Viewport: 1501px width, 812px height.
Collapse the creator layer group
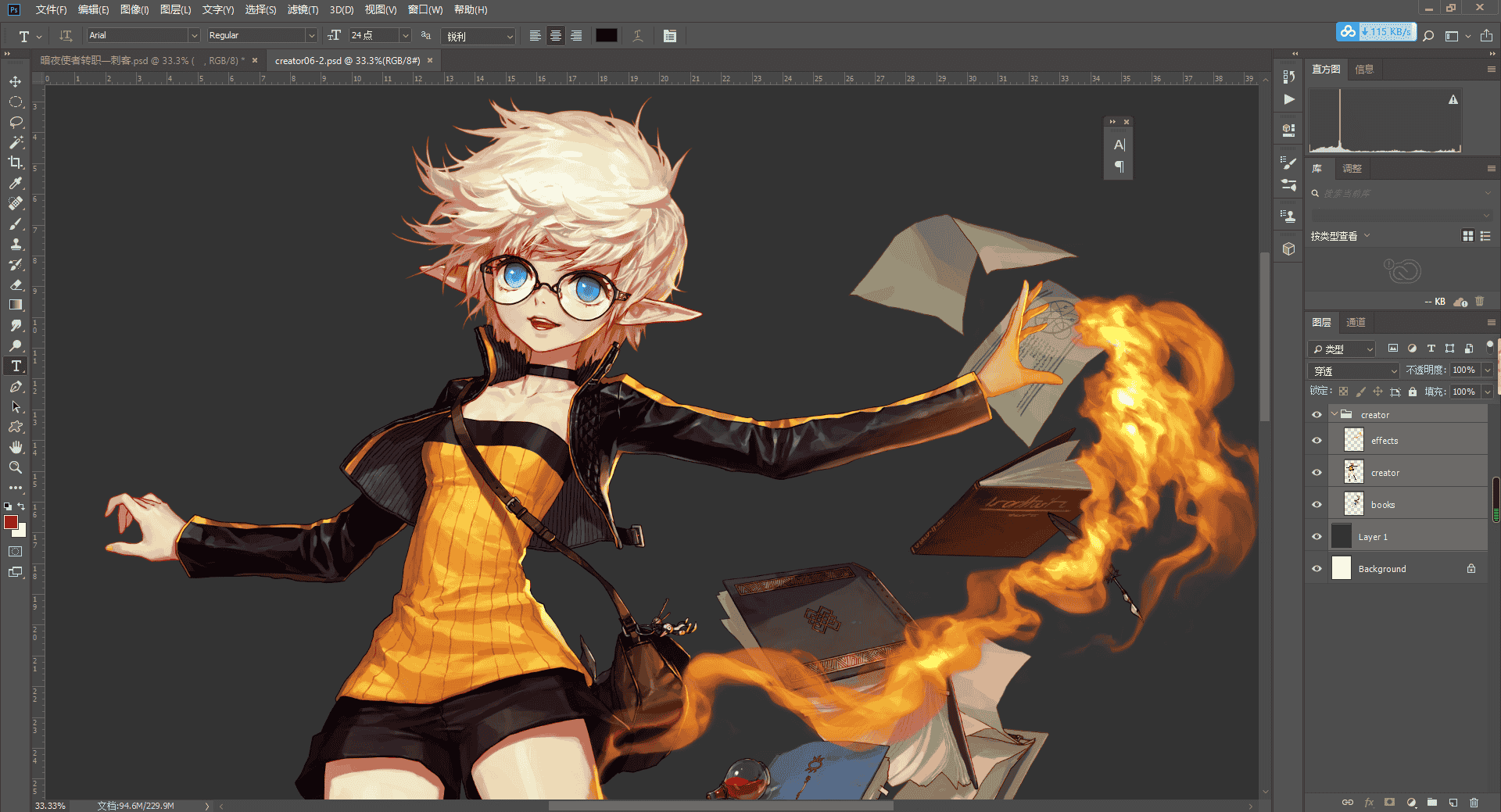pos(1334,415)
